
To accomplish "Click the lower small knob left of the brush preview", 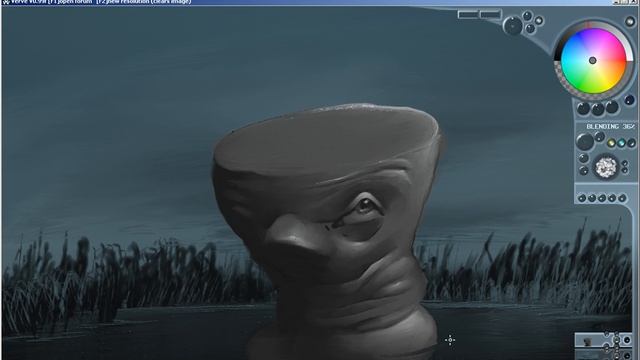I will 584,171.
